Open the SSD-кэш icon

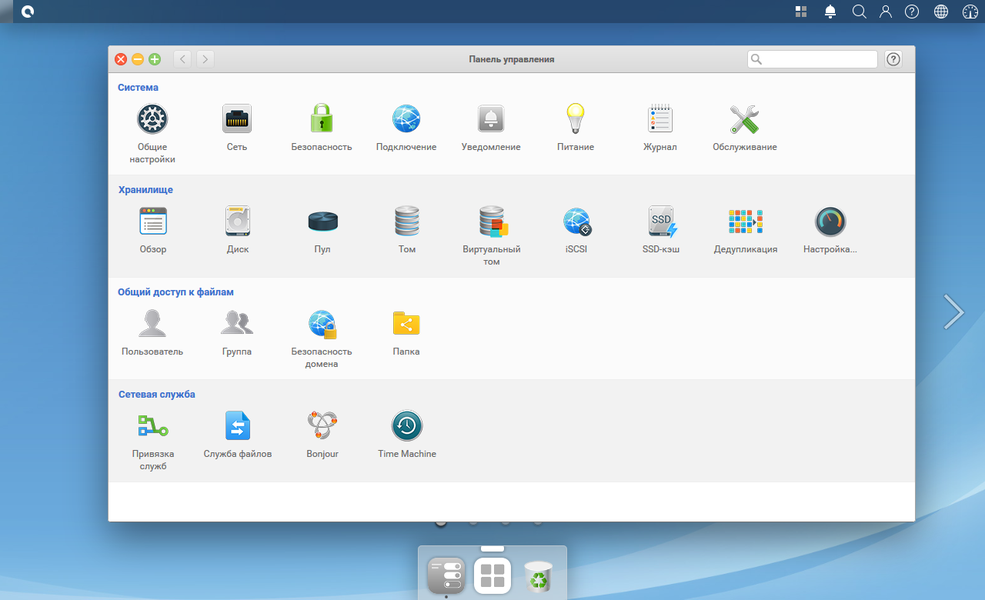click(661, 221)
